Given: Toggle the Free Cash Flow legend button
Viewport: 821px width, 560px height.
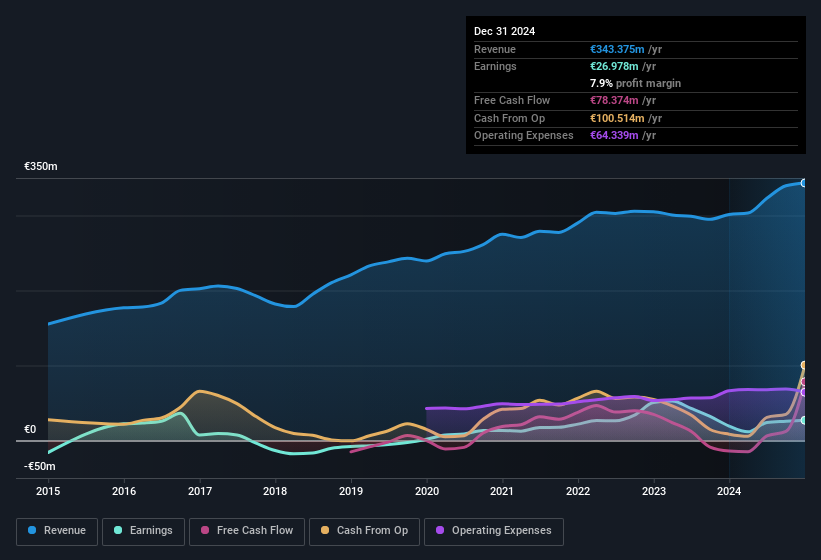Looking at the screenshot, I should [x=247, y=531].
